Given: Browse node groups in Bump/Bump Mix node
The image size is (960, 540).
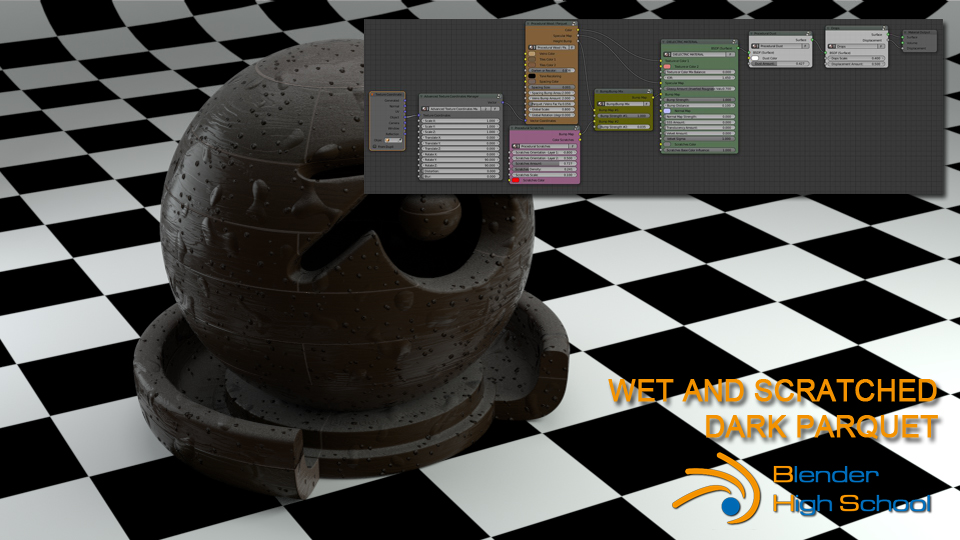Looking at the screenshot, I should [x=601, y=104].
